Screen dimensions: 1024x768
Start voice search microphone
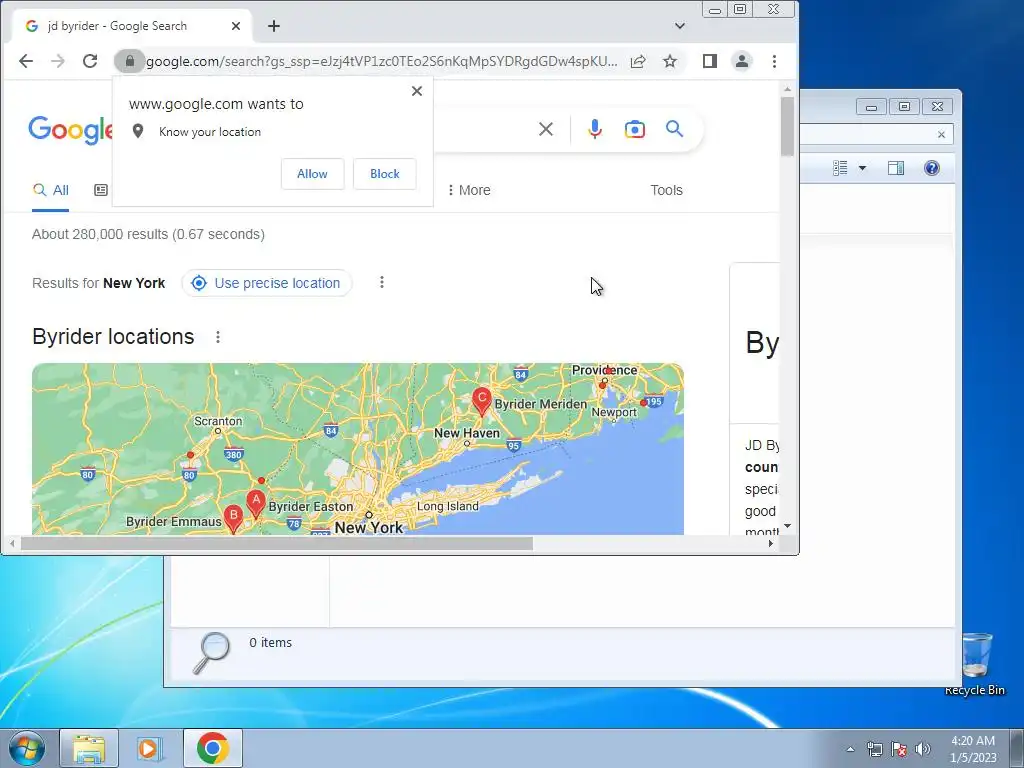[x=594, y=129]
